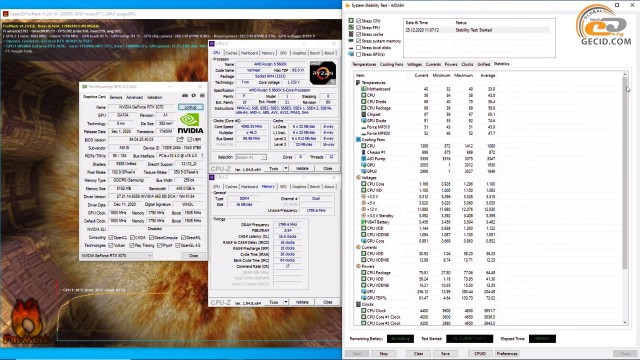
Task: Collapse the Currents group in AIDA64
Action: pos(358,247)
